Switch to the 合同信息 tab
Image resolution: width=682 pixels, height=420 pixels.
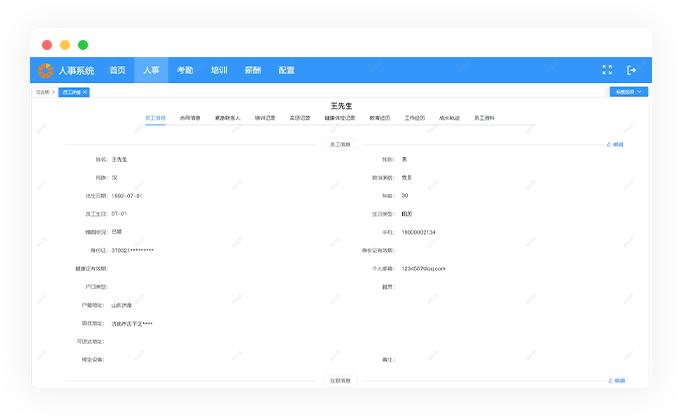190,118
